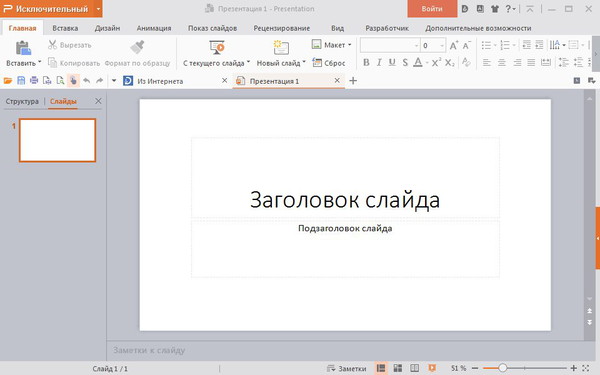The height and width of the screenshot is (375, 600).
Task: Click the Print Preview magnifier icon
Action: point(60,81)
